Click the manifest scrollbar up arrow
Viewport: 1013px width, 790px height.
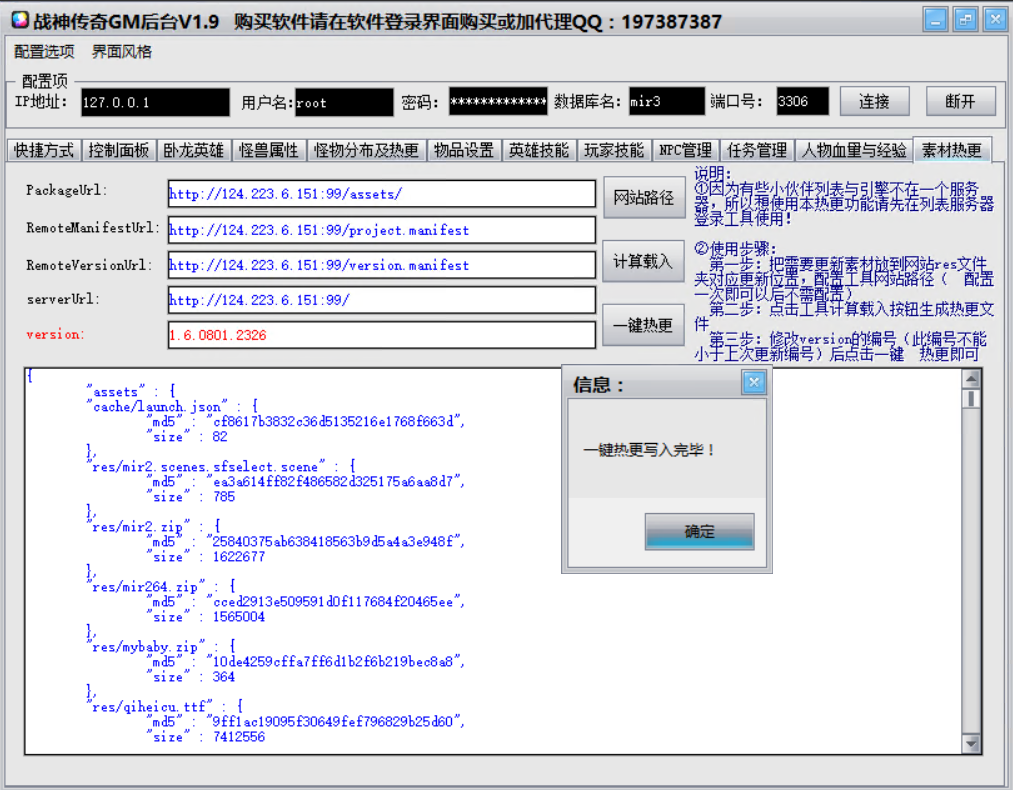(970, 379)
